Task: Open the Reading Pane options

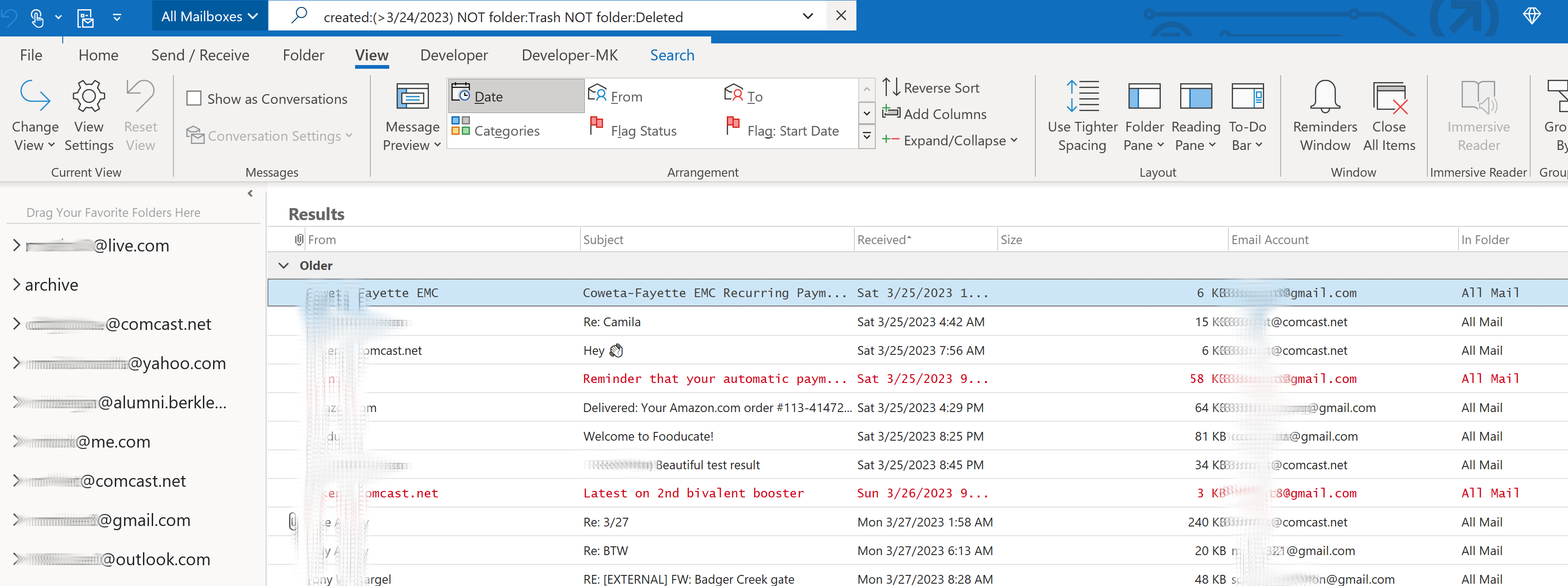Action: pos(1195,116)
